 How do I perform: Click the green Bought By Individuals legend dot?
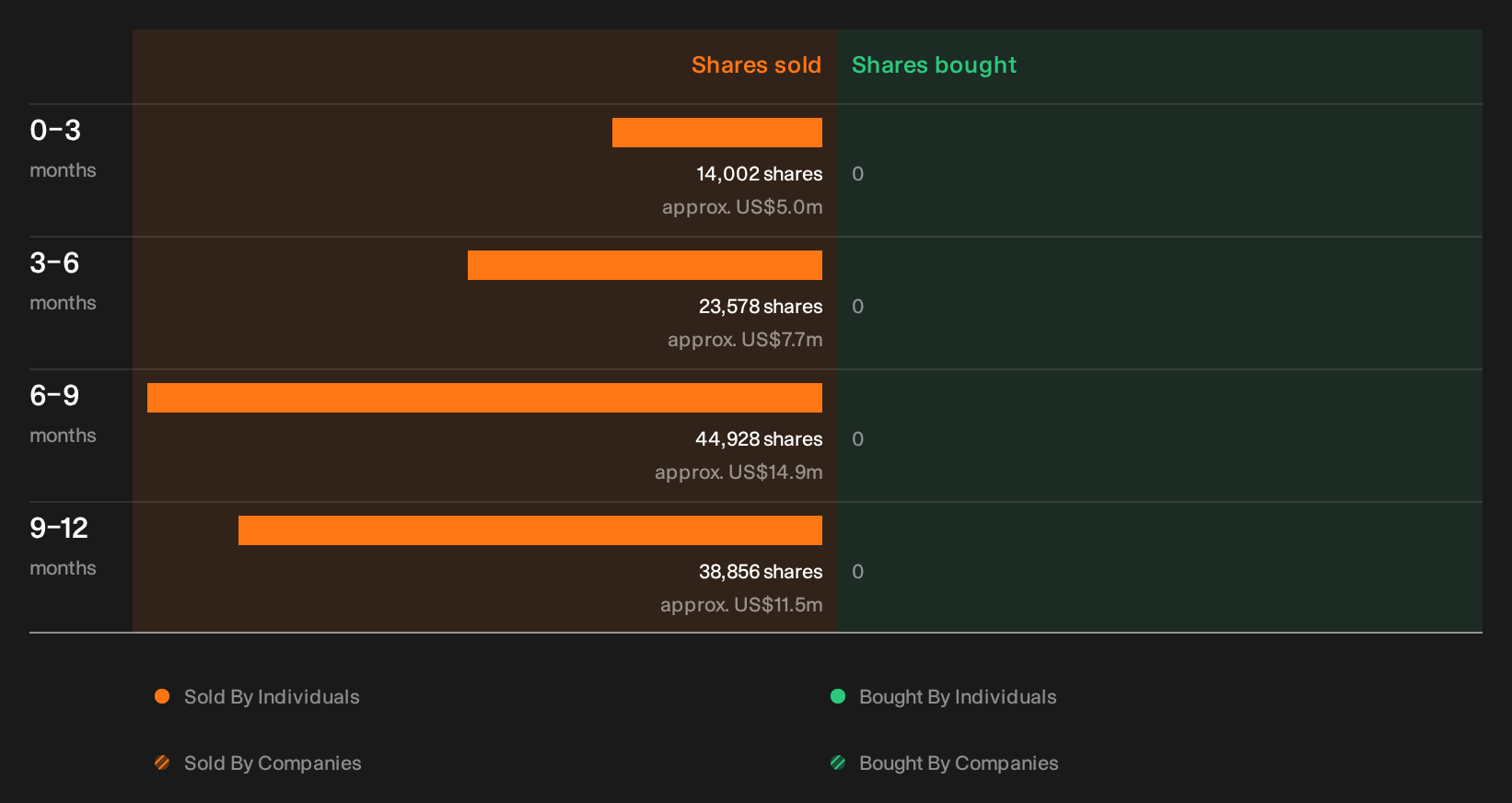coord(838,696)
